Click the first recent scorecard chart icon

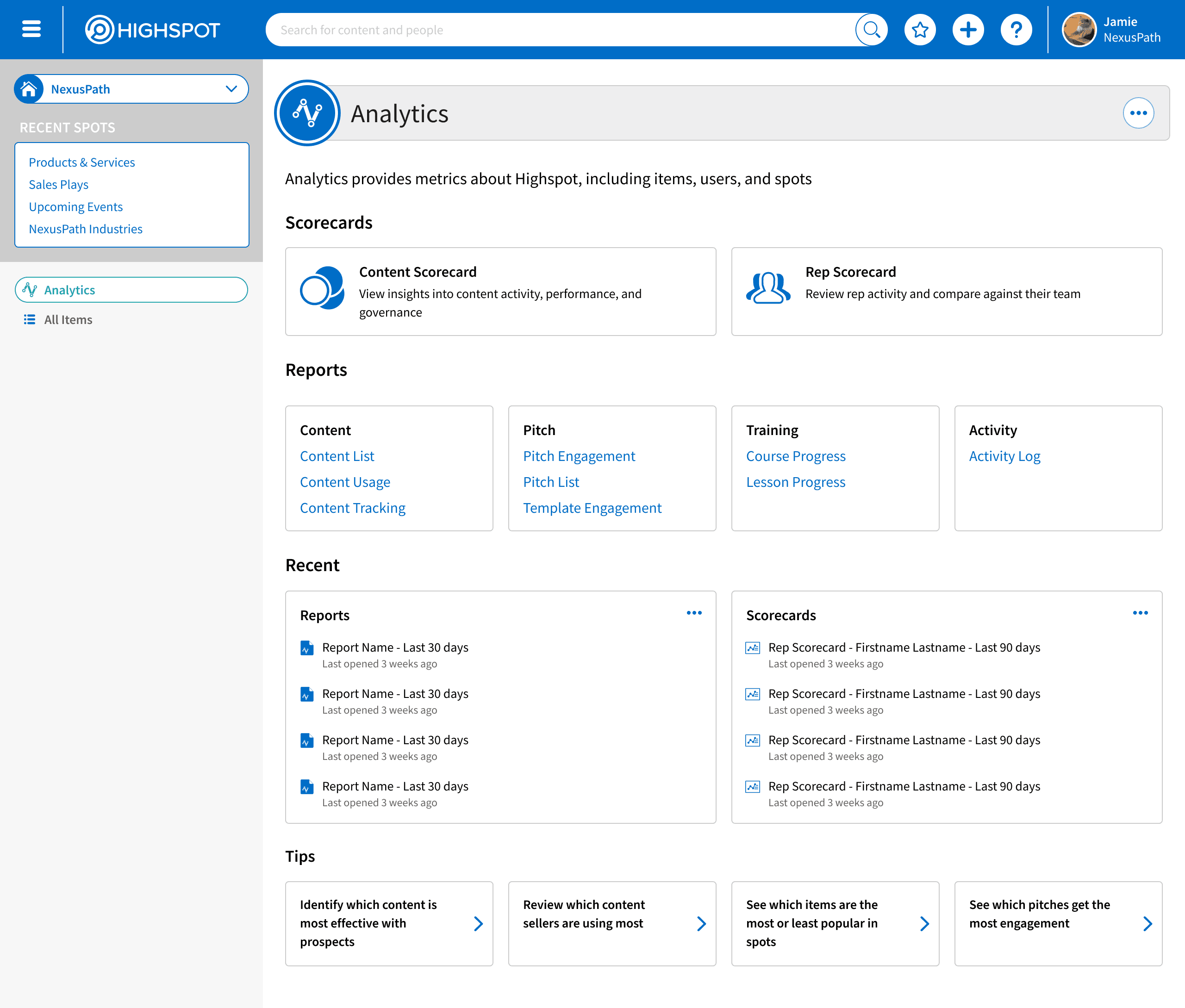coord(753,648)
